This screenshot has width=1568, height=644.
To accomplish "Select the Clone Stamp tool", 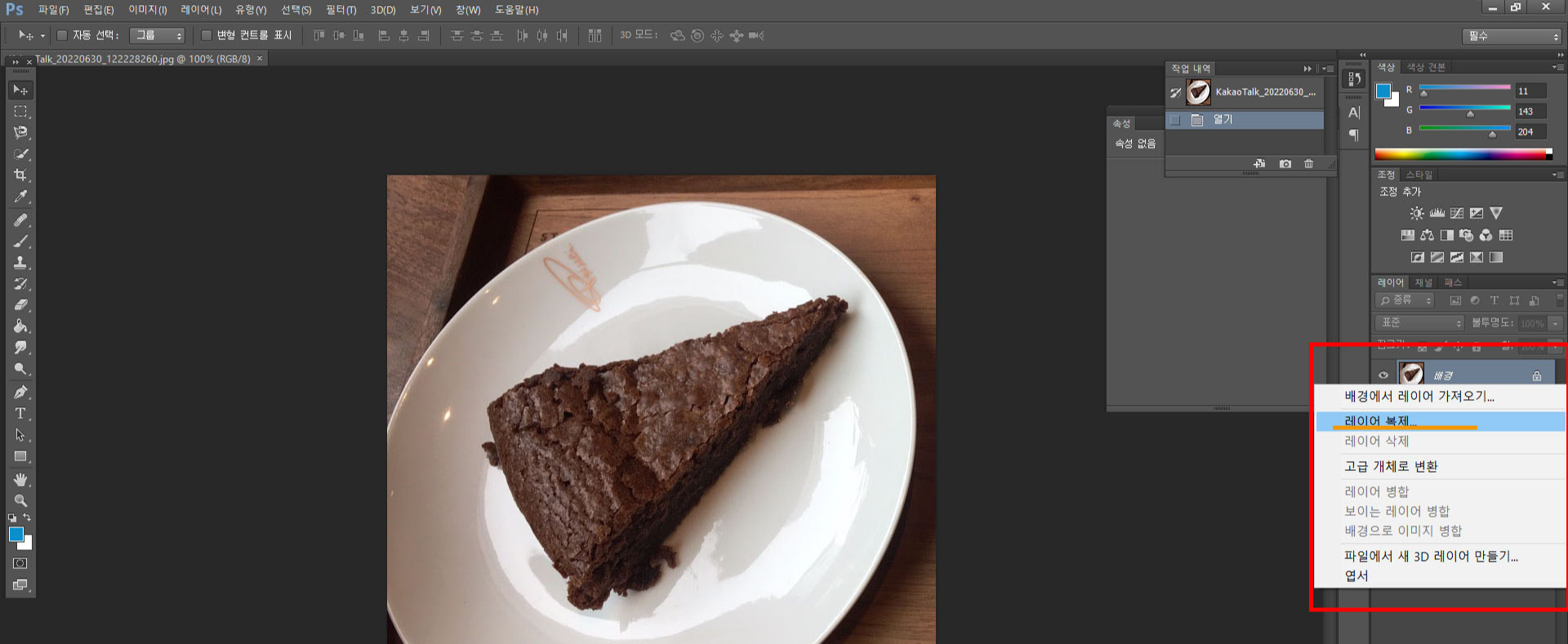I will tap(20, 263).
